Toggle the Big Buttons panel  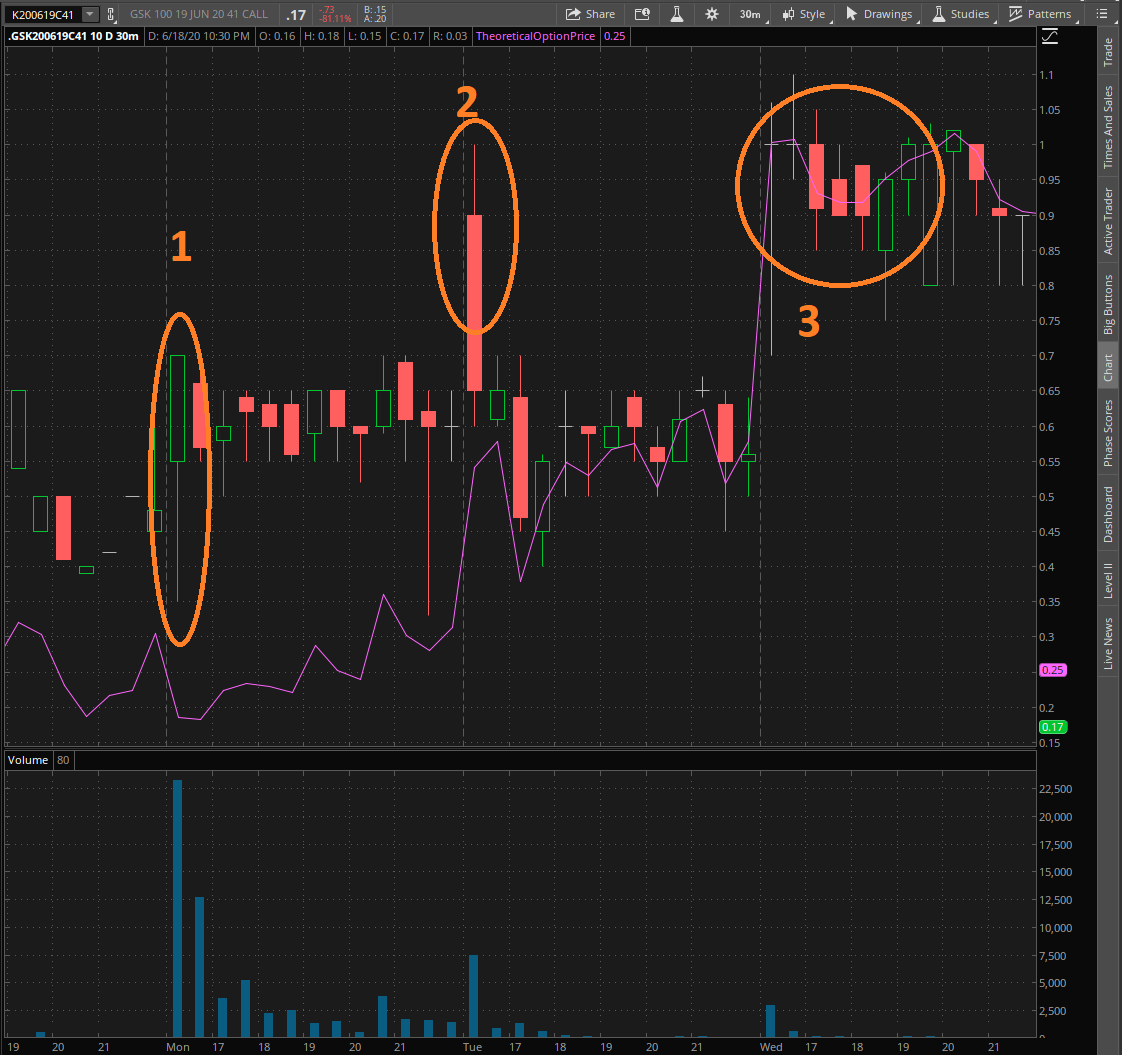[x=1110, y=308]
